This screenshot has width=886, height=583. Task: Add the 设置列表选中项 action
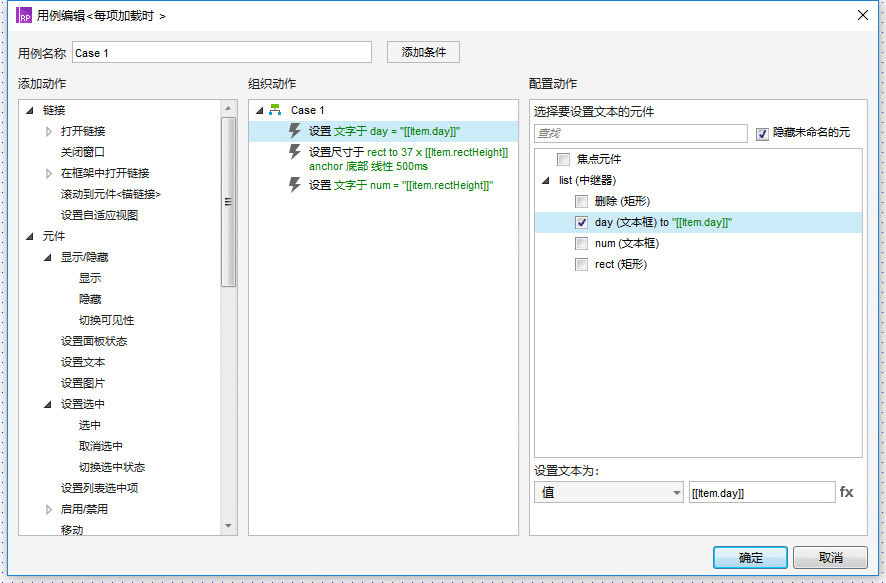click(x=99, y=488)
